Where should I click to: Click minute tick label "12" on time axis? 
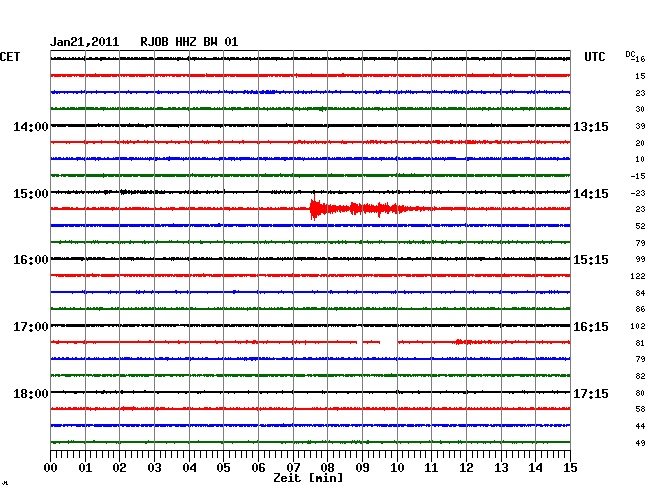[x=466, y=468]
